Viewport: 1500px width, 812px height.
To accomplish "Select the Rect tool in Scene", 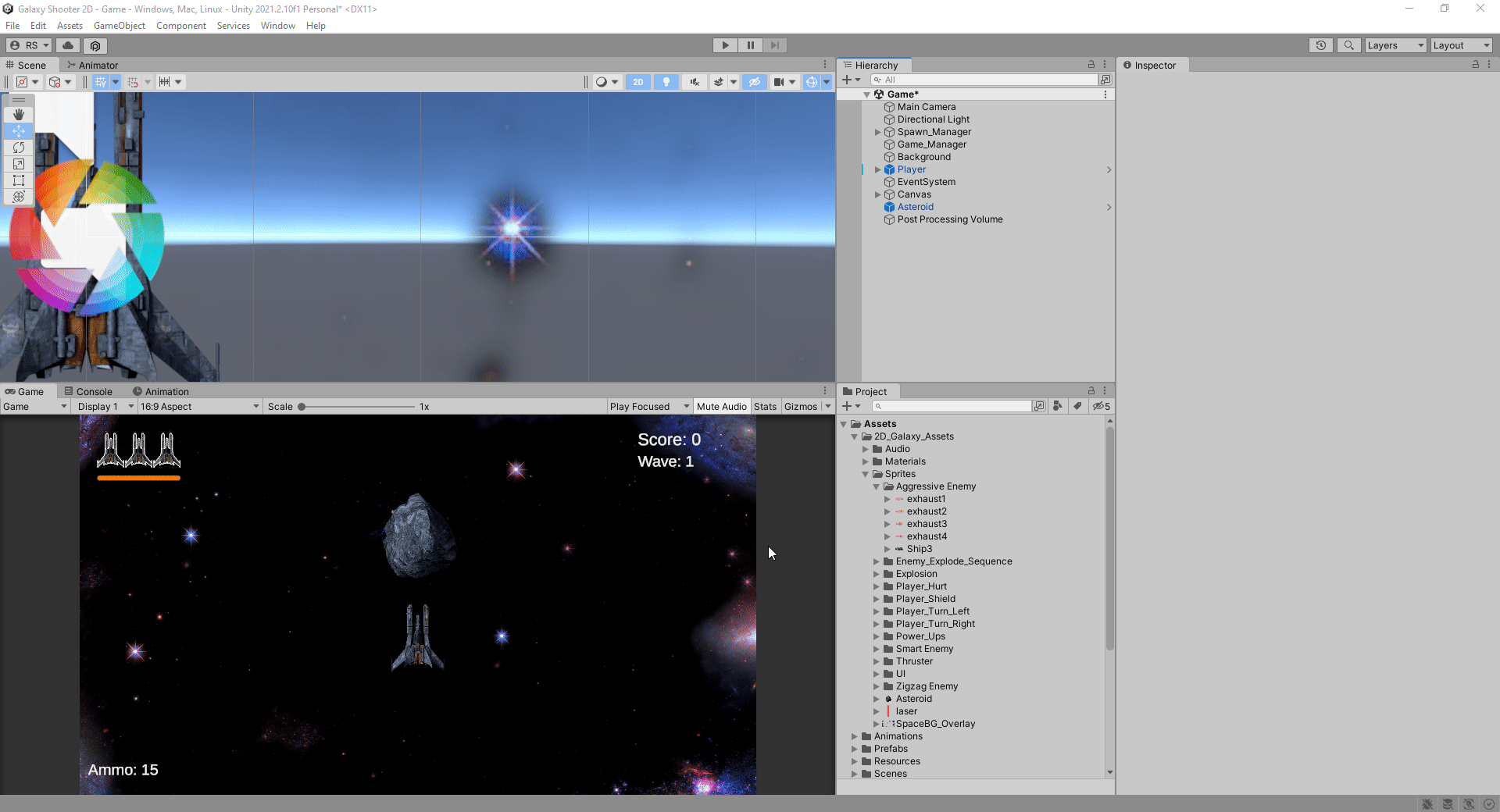I will tap(19, 180).
